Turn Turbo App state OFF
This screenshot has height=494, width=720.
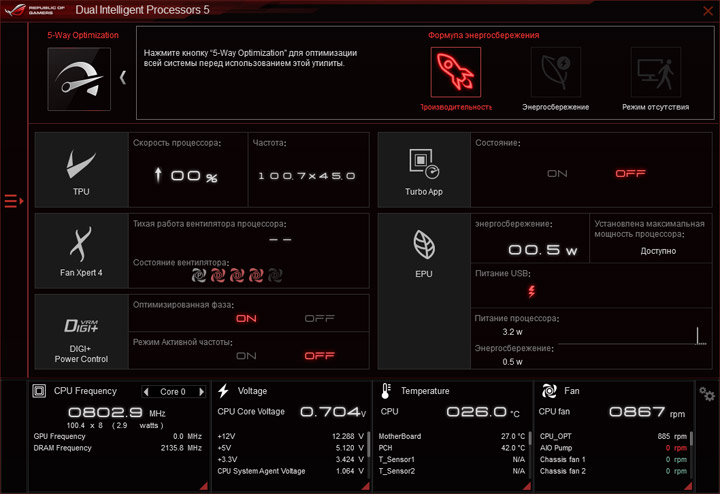tap(630, 174)
